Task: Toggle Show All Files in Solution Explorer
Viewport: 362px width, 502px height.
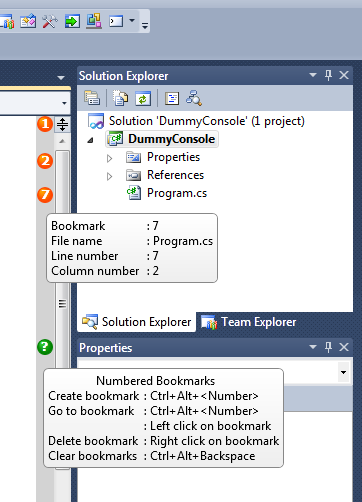Action: (x=120, y=98)
